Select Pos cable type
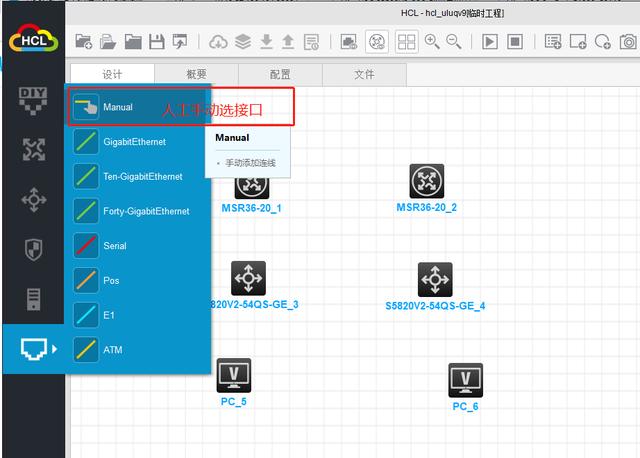The width and height of the screenshot is (640, 458). pyautogui.click(x=138, y=280)
